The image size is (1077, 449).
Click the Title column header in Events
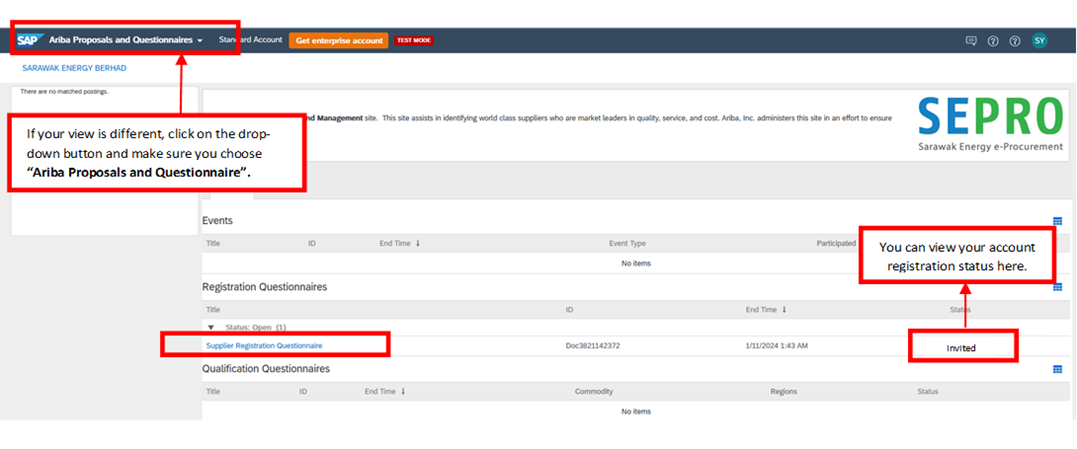click(x=213, y=243)
